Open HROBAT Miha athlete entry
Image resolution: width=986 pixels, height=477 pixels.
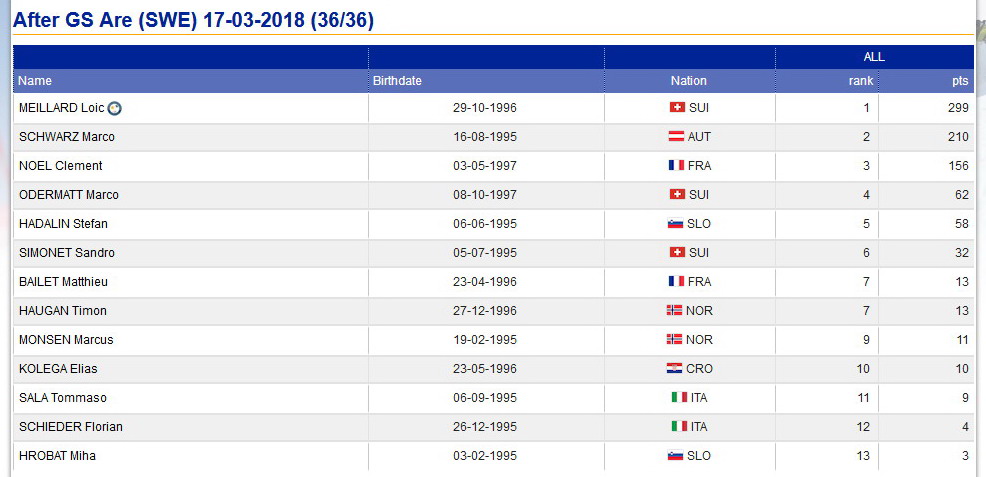[x=57, y=456]
